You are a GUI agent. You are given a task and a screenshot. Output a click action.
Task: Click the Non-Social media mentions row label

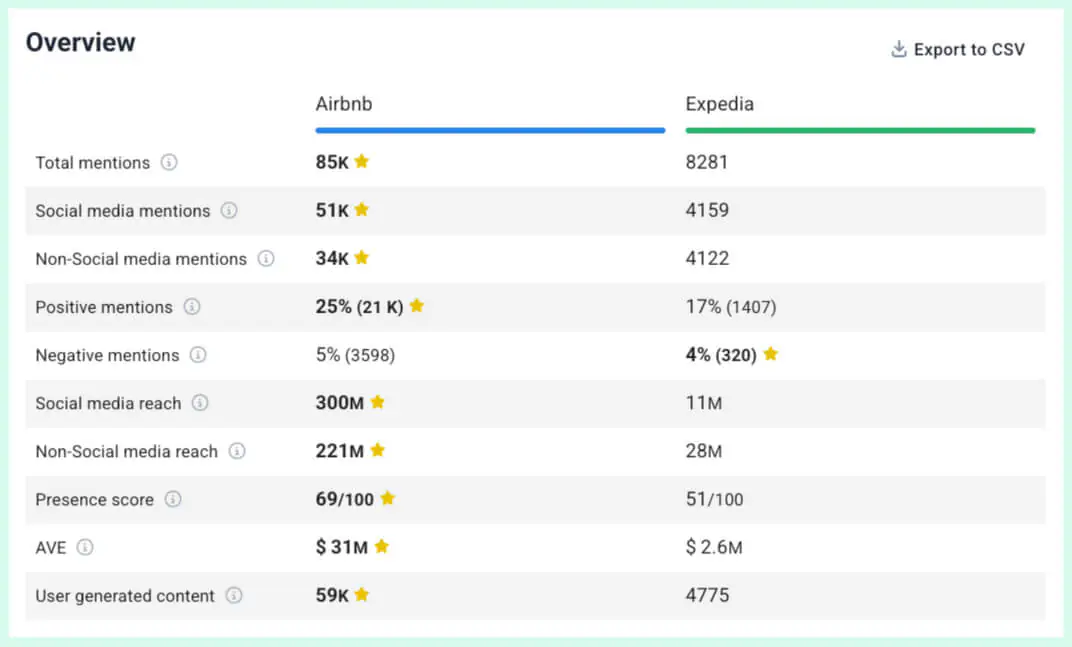coord(141,259)
